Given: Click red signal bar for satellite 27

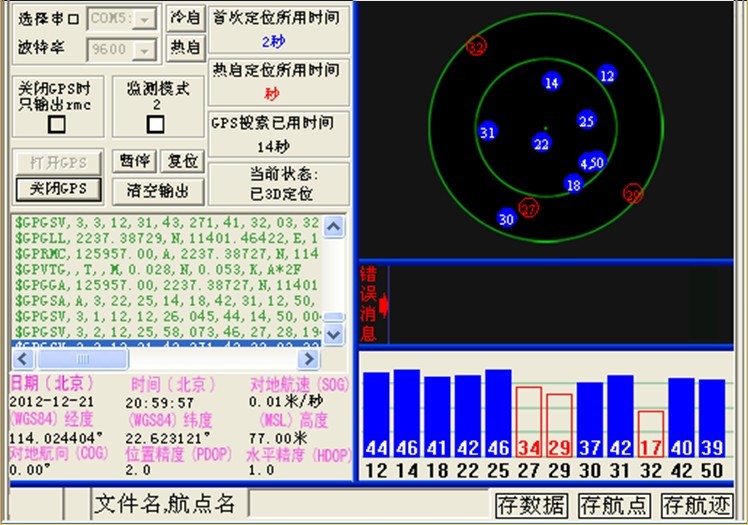Looking at the screenshot, I should click(x=529, y=422).
